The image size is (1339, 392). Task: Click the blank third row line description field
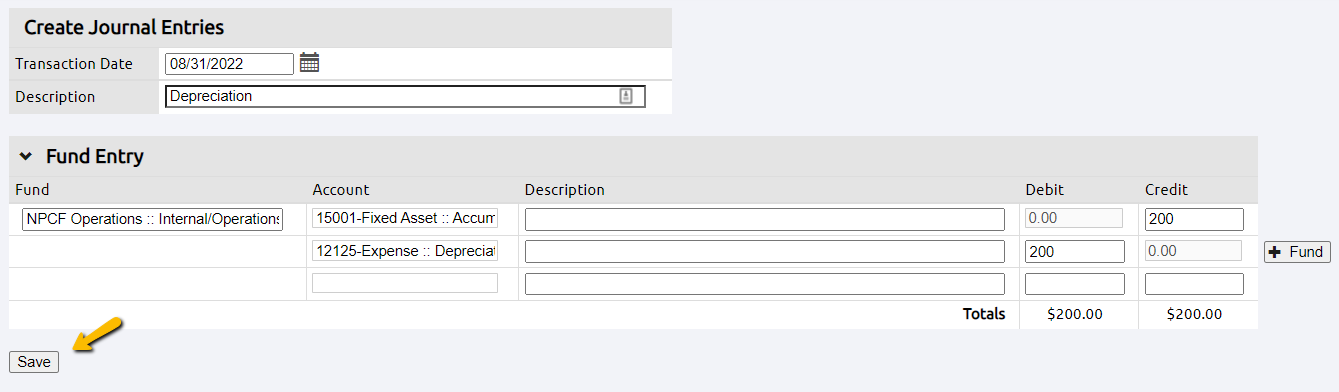tap(765, 284)
